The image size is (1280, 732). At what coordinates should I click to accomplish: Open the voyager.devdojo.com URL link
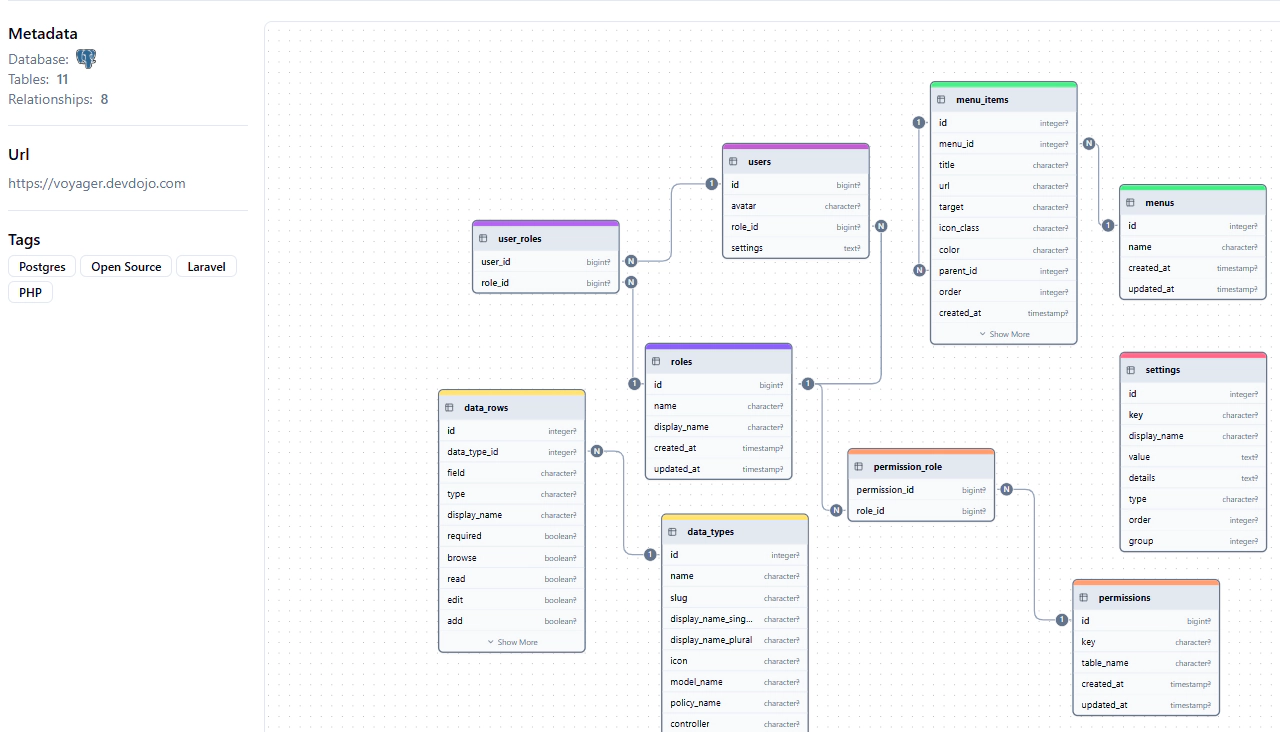pyautogui.click(x=97, y=183)
